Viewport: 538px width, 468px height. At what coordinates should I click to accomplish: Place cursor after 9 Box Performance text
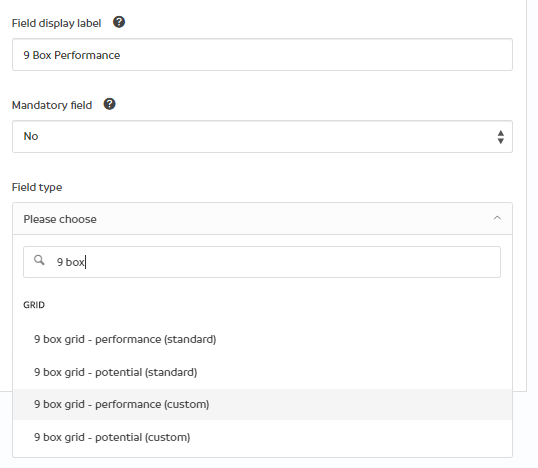coord(121,55)
